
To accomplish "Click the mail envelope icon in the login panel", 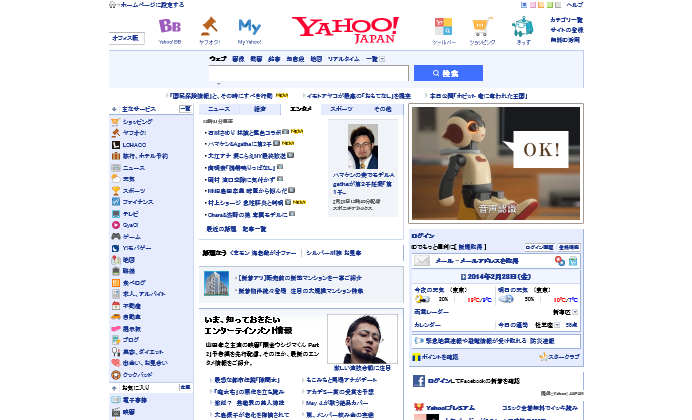I will [421, 261].
